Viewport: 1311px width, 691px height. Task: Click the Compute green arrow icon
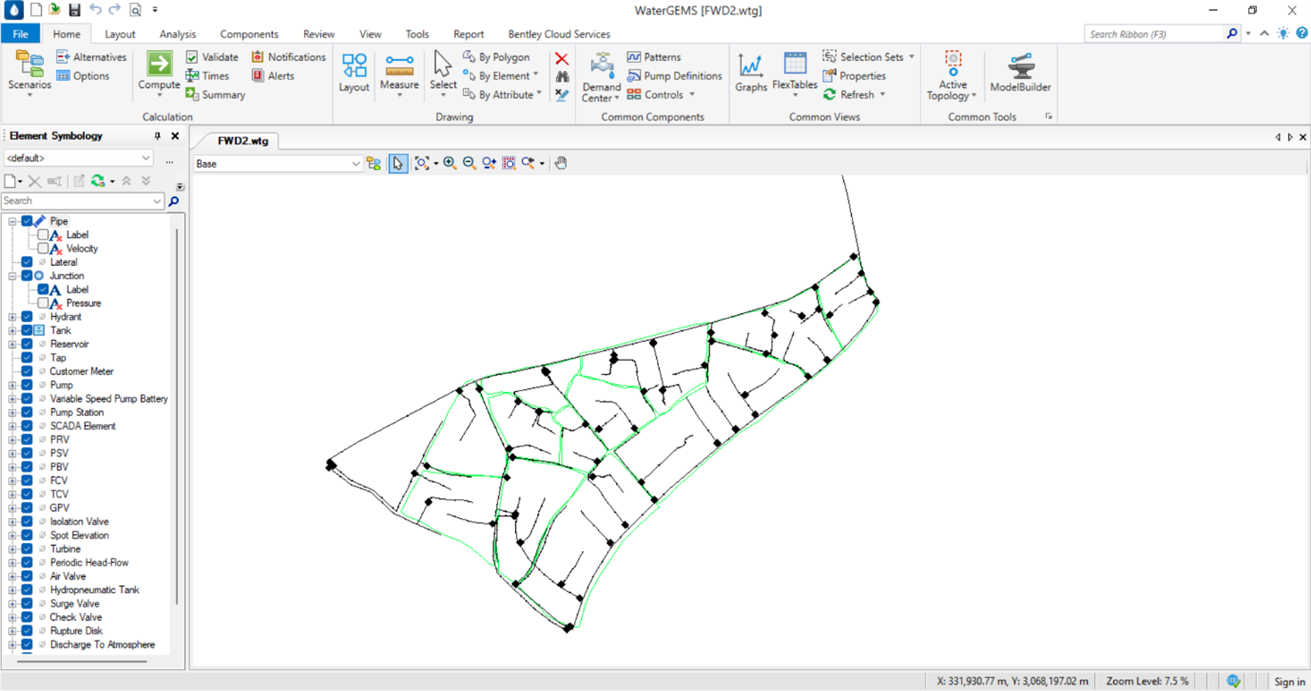pyautogui.click(x=159, y=64)
